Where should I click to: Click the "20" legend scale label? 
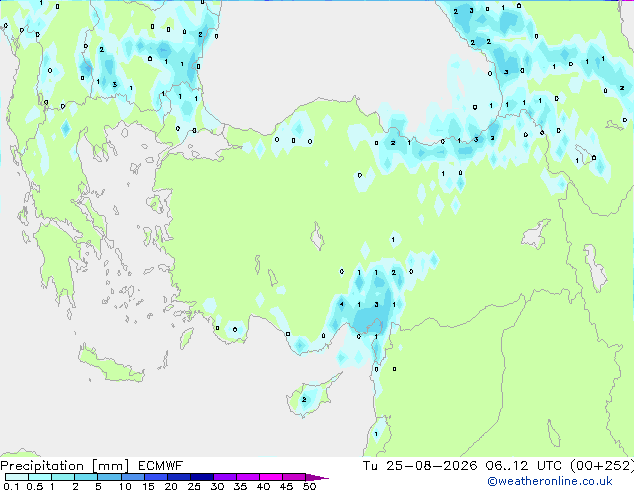(x=171, y=486)
